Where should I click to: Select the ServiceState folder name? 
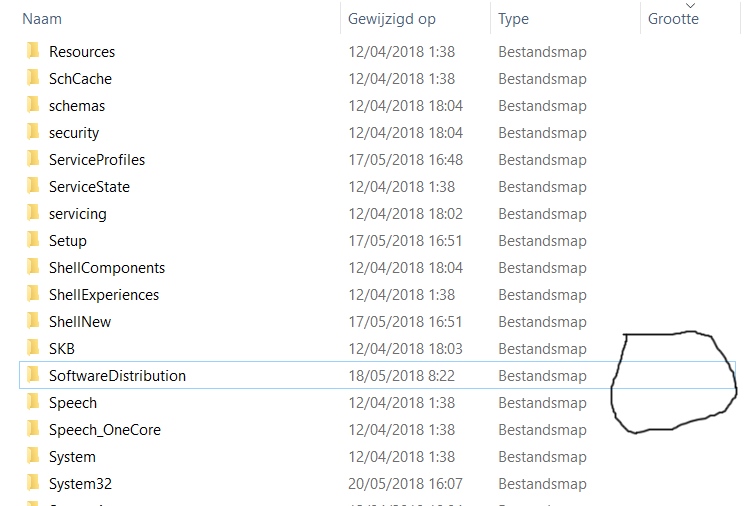pos(89,187)
